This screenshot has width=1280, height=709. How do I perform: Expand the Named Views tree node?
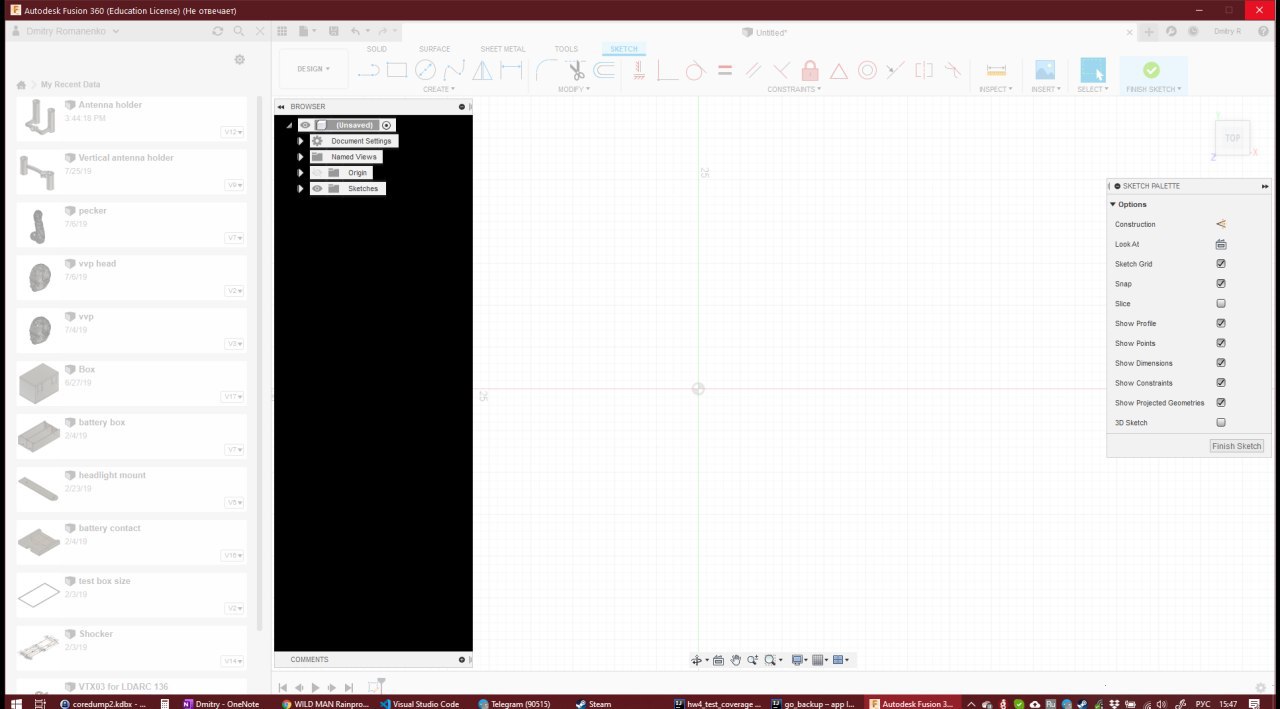coord(301,157)
